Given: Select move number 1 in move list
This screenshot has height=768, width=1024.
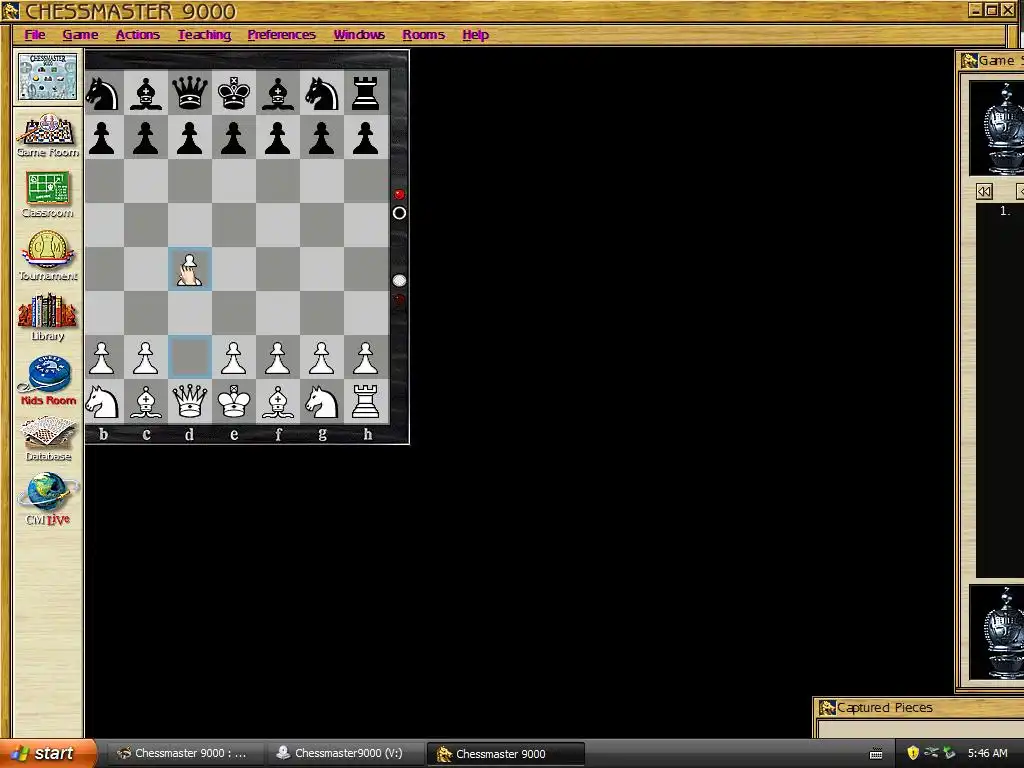Looking at the screenshot, I should [1004, 211].
